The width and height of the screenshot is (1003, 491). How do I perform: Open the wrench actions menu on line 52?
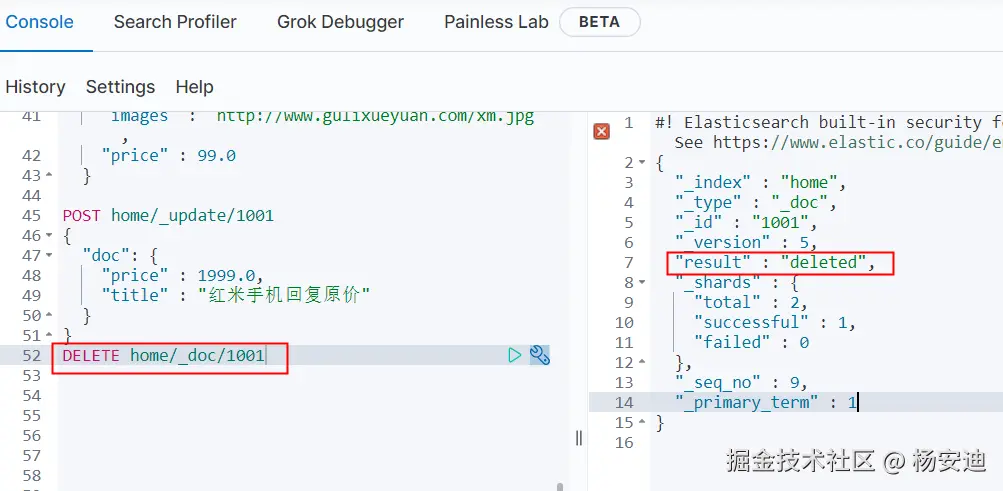[x=540, y=355]
